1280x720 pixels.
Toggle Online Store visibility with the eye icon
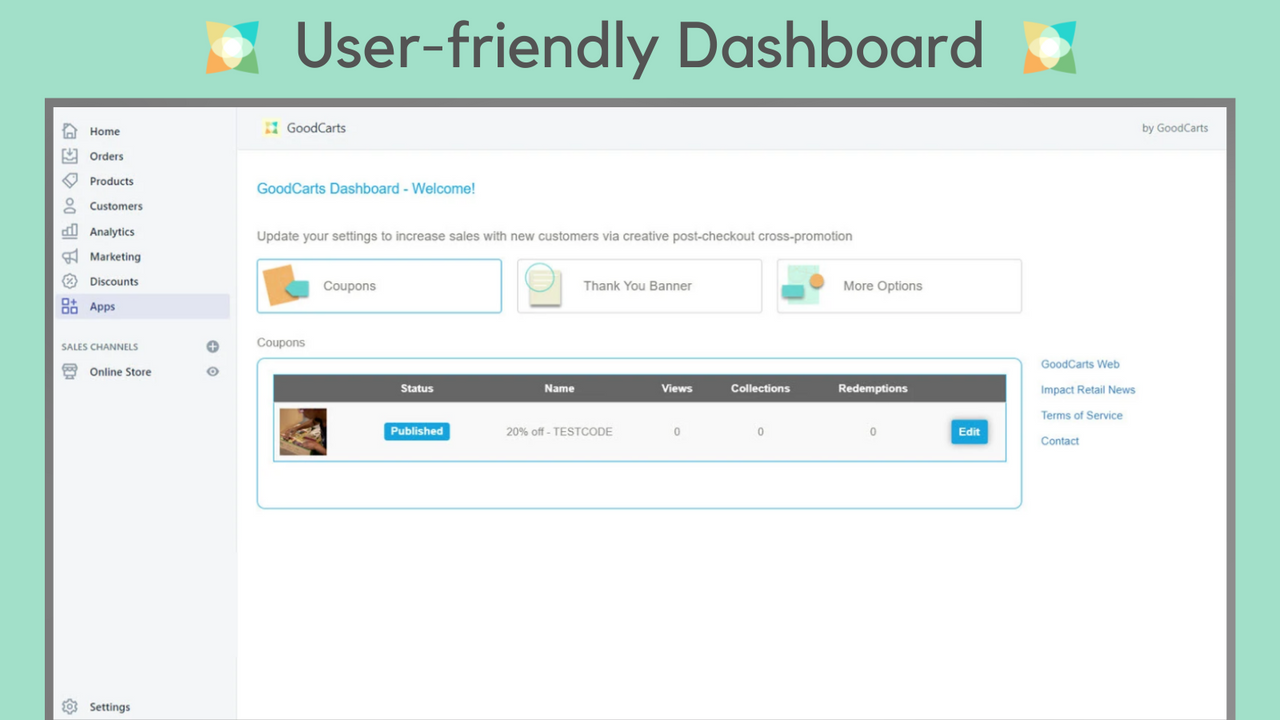(x=212, y=371)
